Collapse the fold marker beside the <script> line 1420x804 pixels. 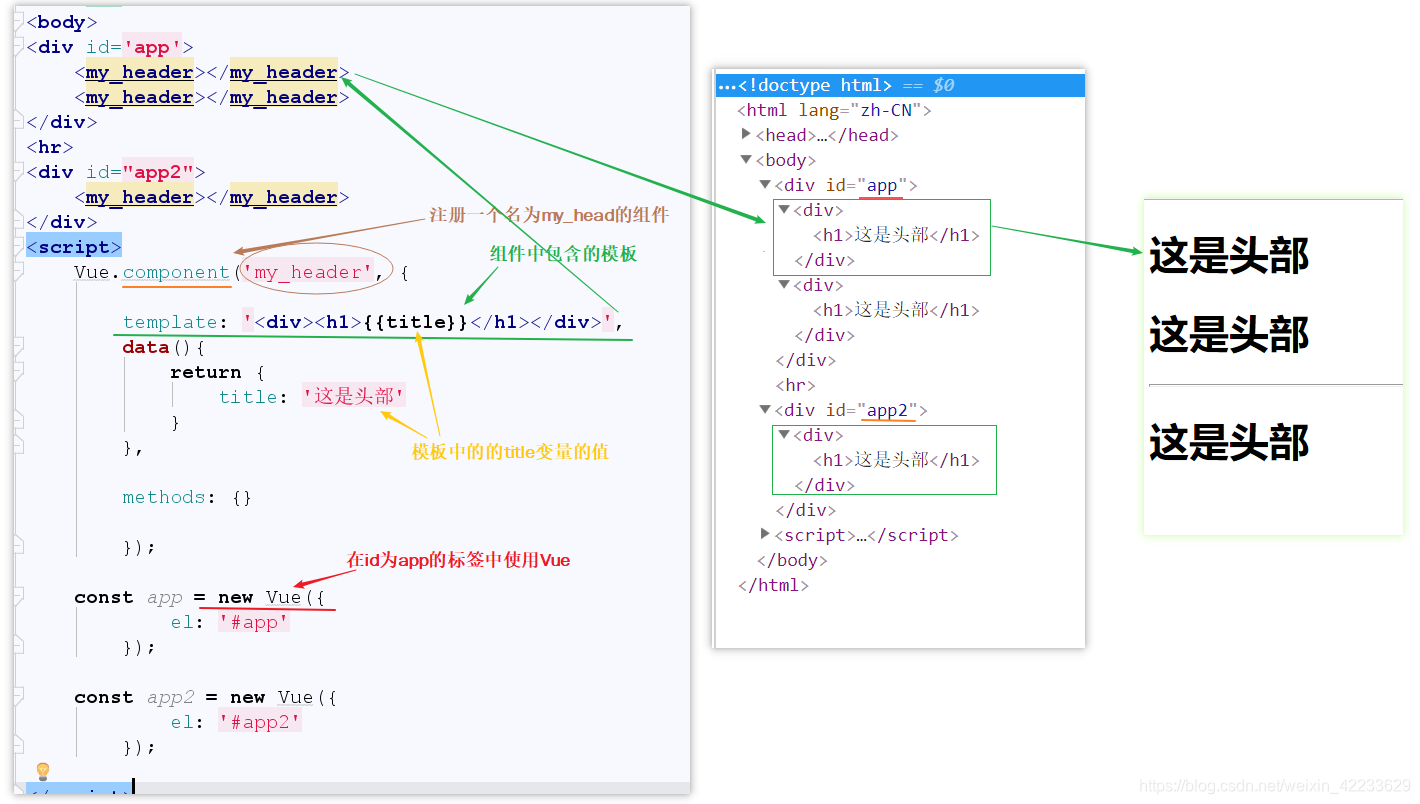19,247
